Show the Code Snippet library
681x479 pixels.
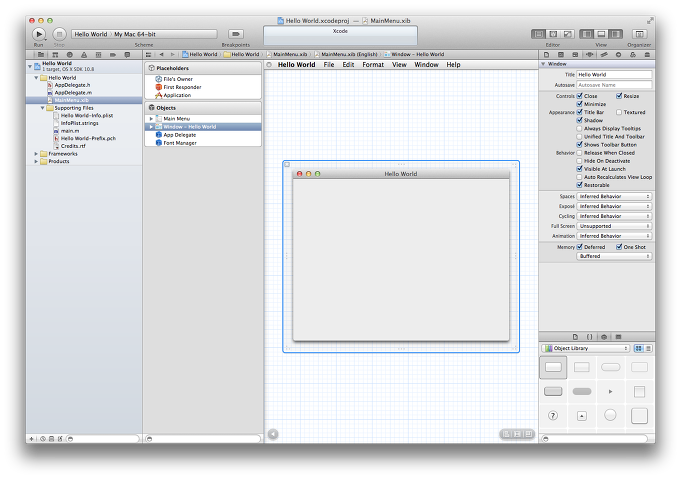coord(589,337)
